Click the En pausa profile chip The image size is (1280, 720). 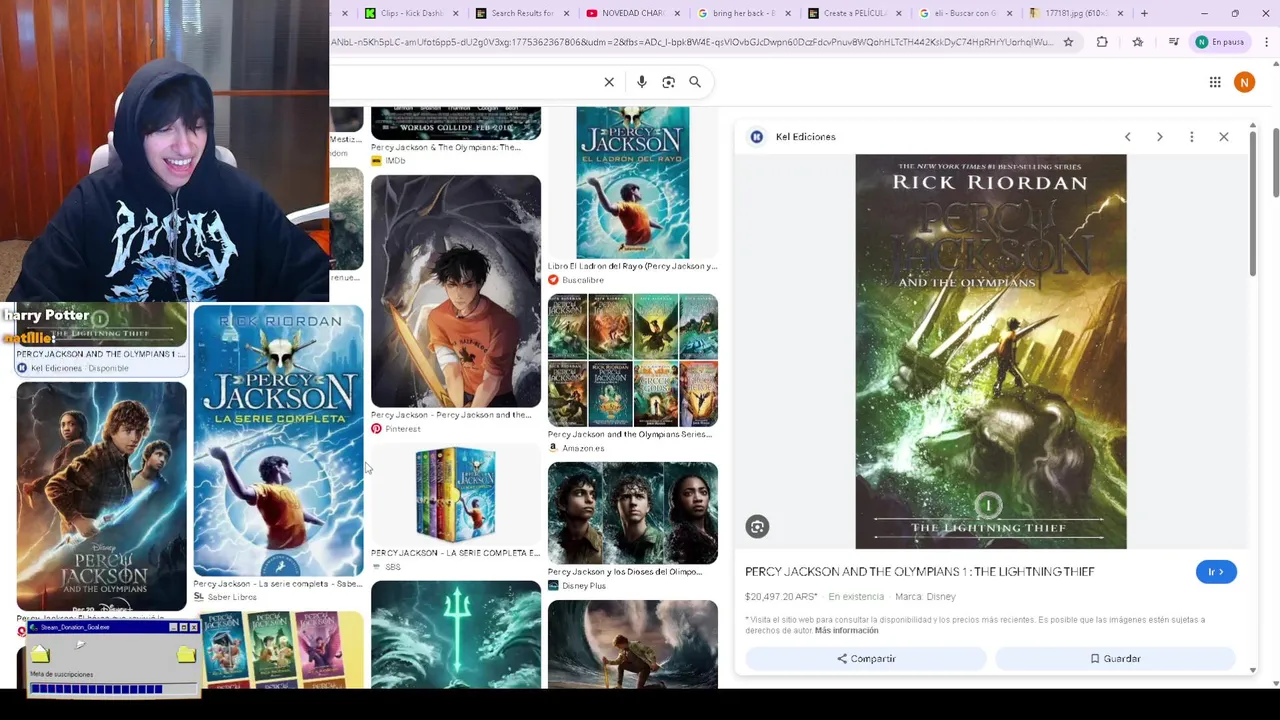click(x=1220, y=42)
